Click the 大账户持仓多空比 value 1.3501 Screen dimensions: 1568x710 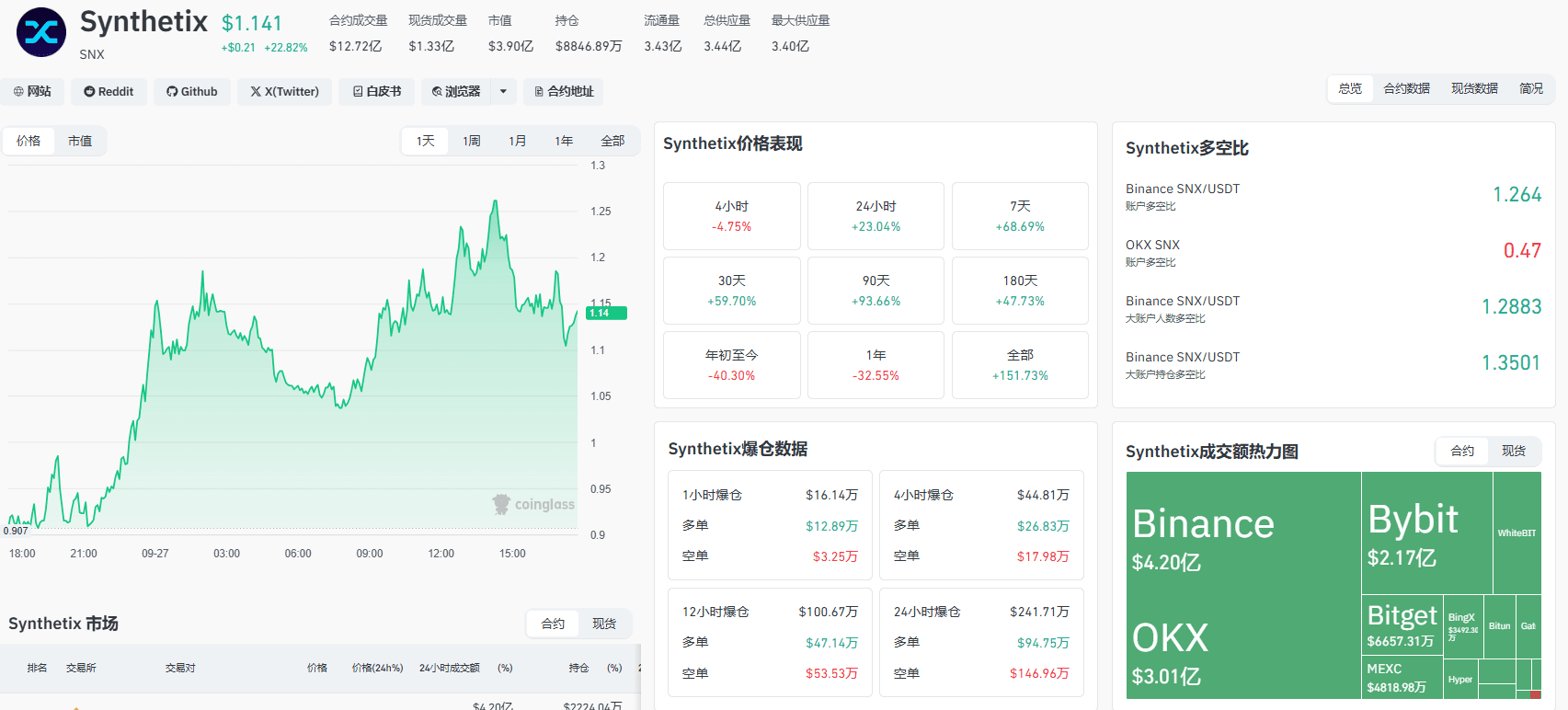(x=1511, y=362)
